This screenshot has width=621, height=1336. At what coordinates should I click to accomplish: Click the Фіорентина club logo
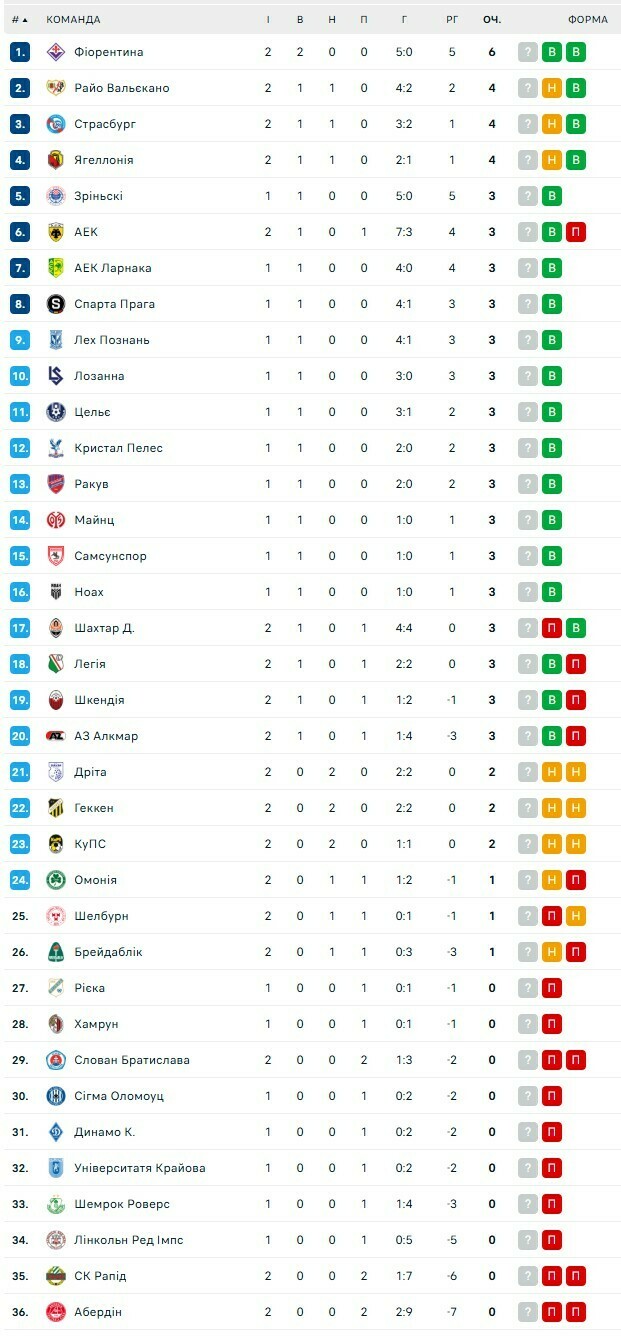(x=56, y=52)
